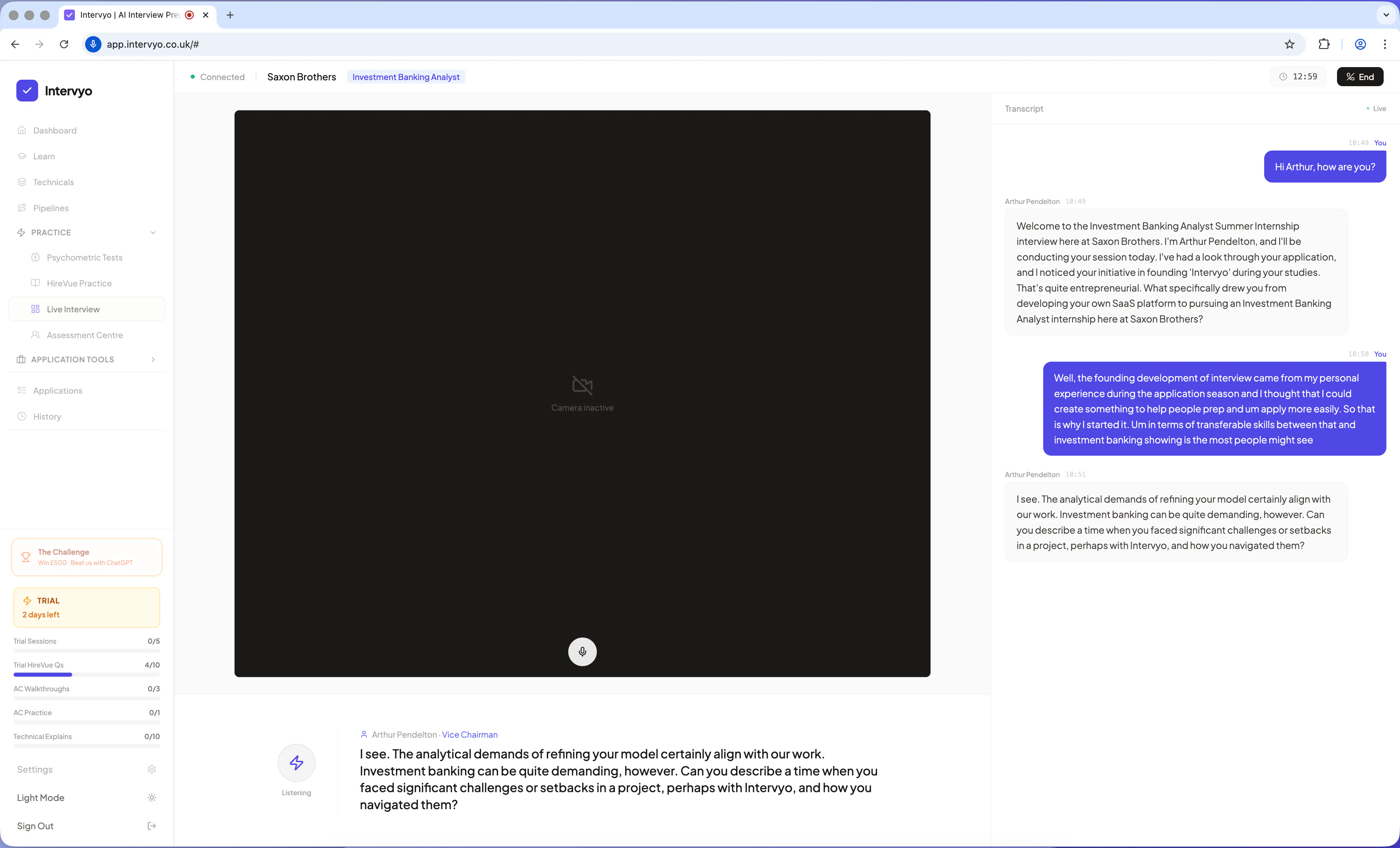Open the Dashboard menu item
Image resolution: width=1400 pixels, height=848 pixels.
(x=87, y=130)
